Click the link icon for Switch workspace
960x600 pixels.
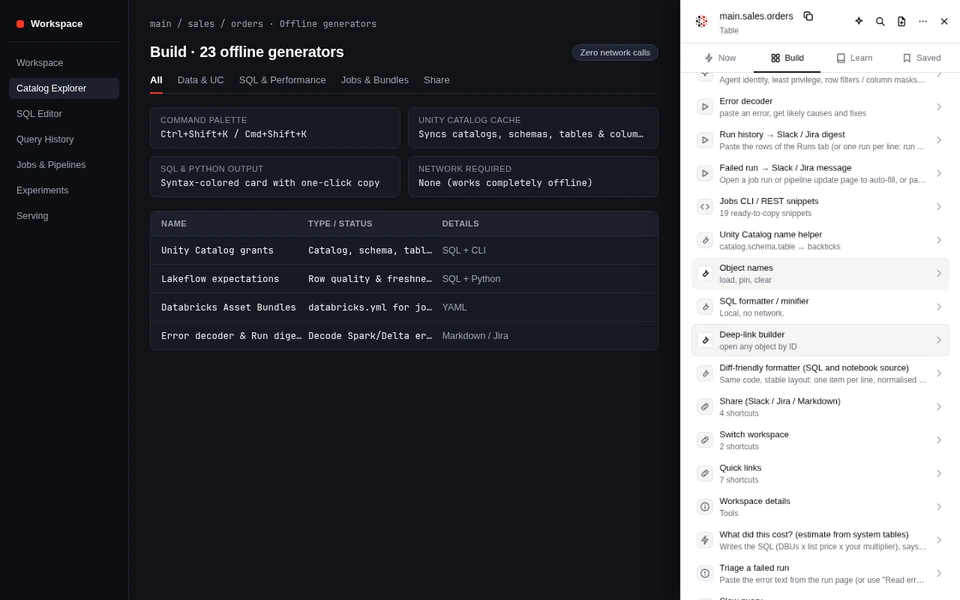(x=705, y=440)
